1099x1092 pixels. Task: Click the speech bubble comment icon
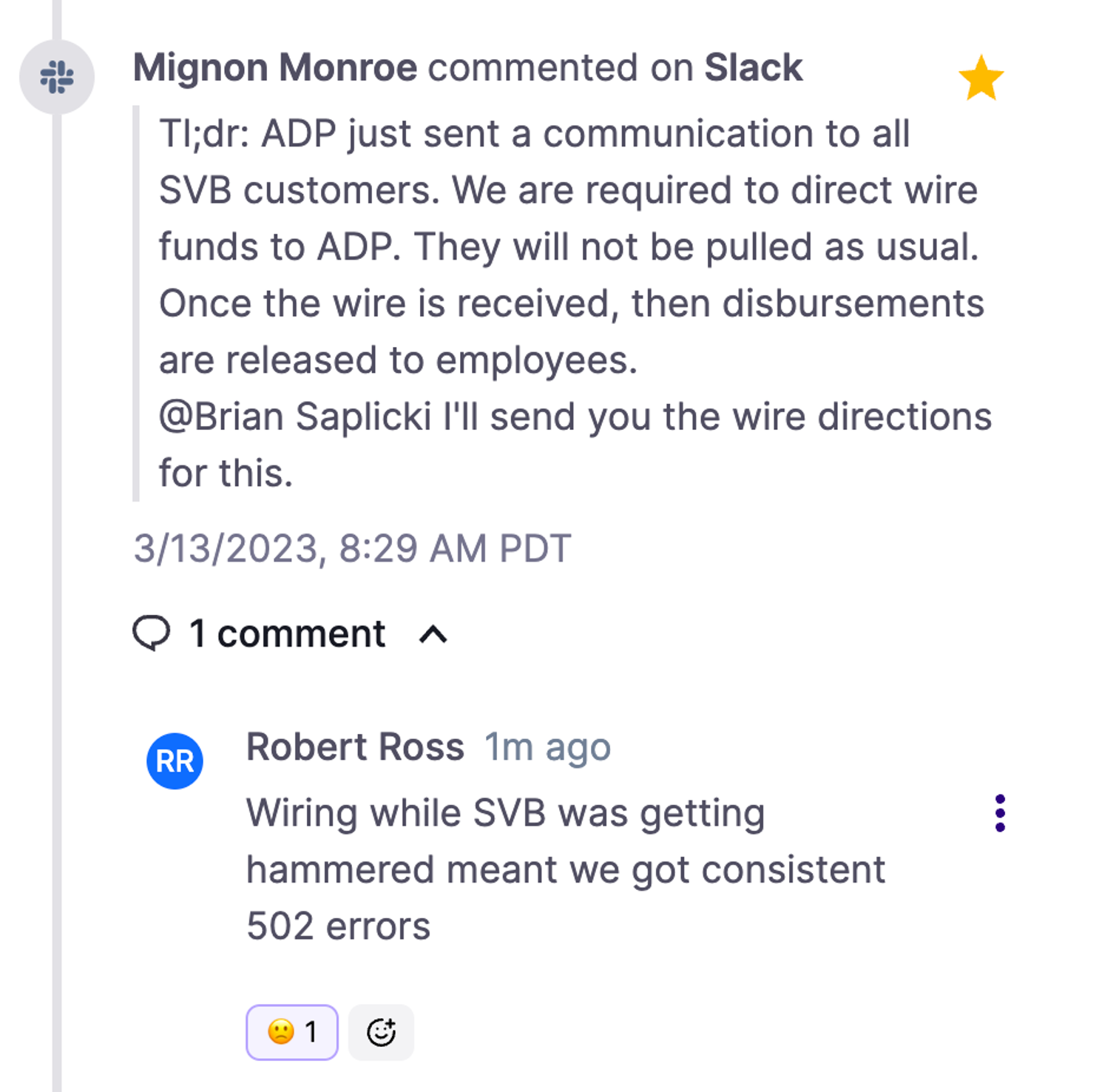pos(152,633)
